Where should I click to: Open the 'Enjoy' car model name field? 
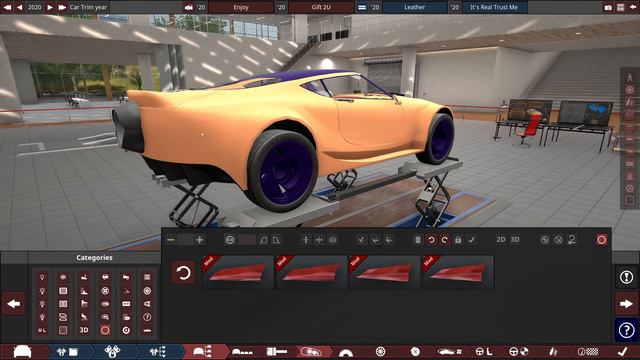pos(241,7)
